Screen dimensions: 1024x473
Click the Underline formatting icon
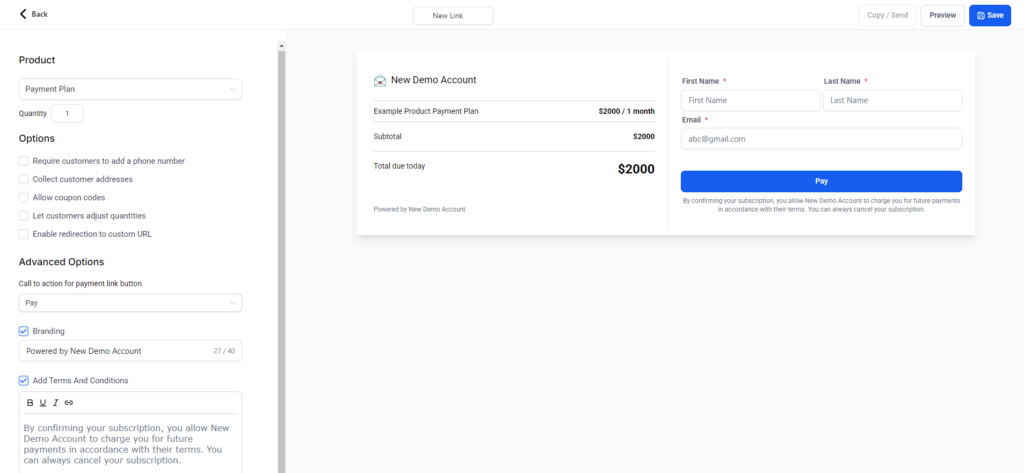(x=43, y=402)
